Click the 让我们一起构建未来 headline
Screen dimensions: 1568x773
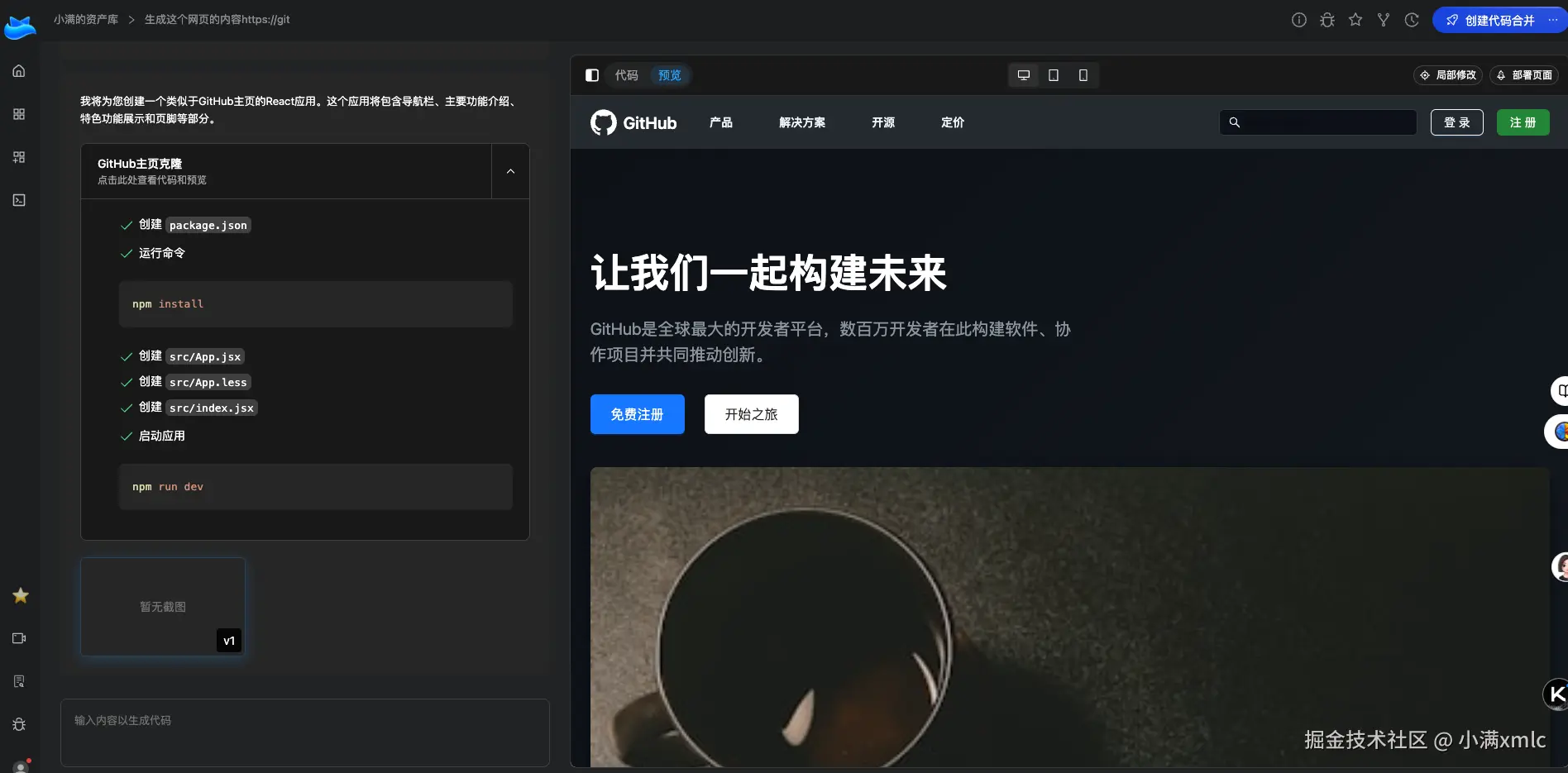[768, 273]
